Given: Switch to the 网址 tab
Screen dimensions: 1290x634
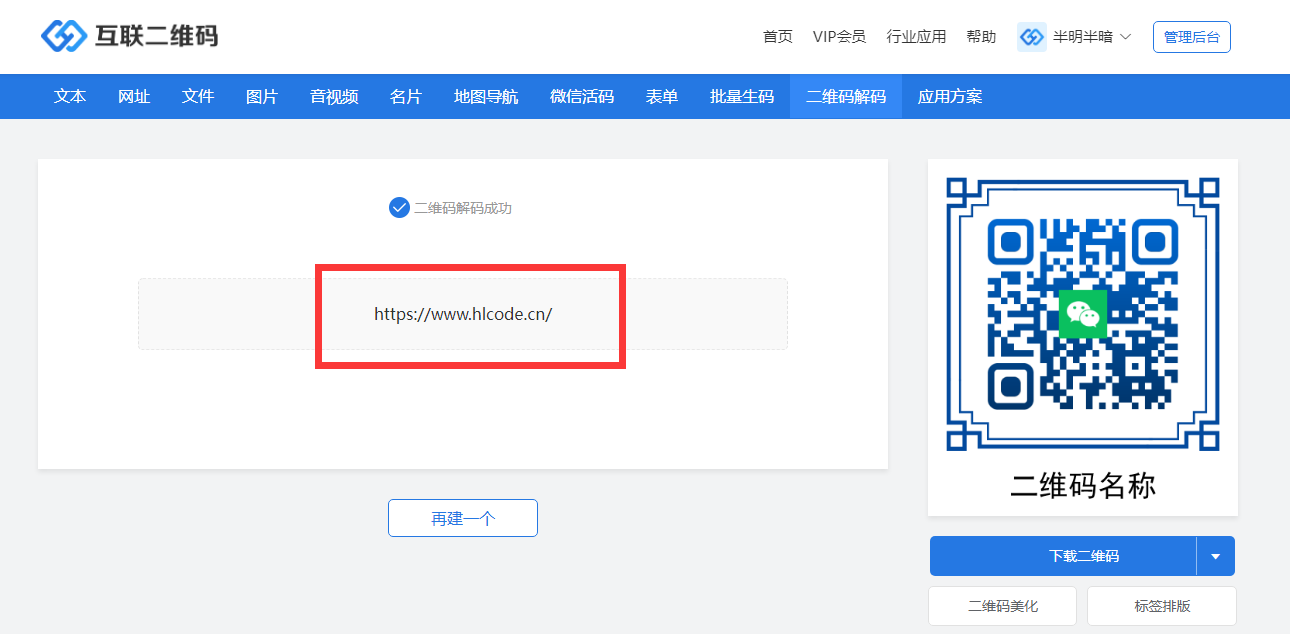Looking at the screenshot, I should [x=134, y=96].
